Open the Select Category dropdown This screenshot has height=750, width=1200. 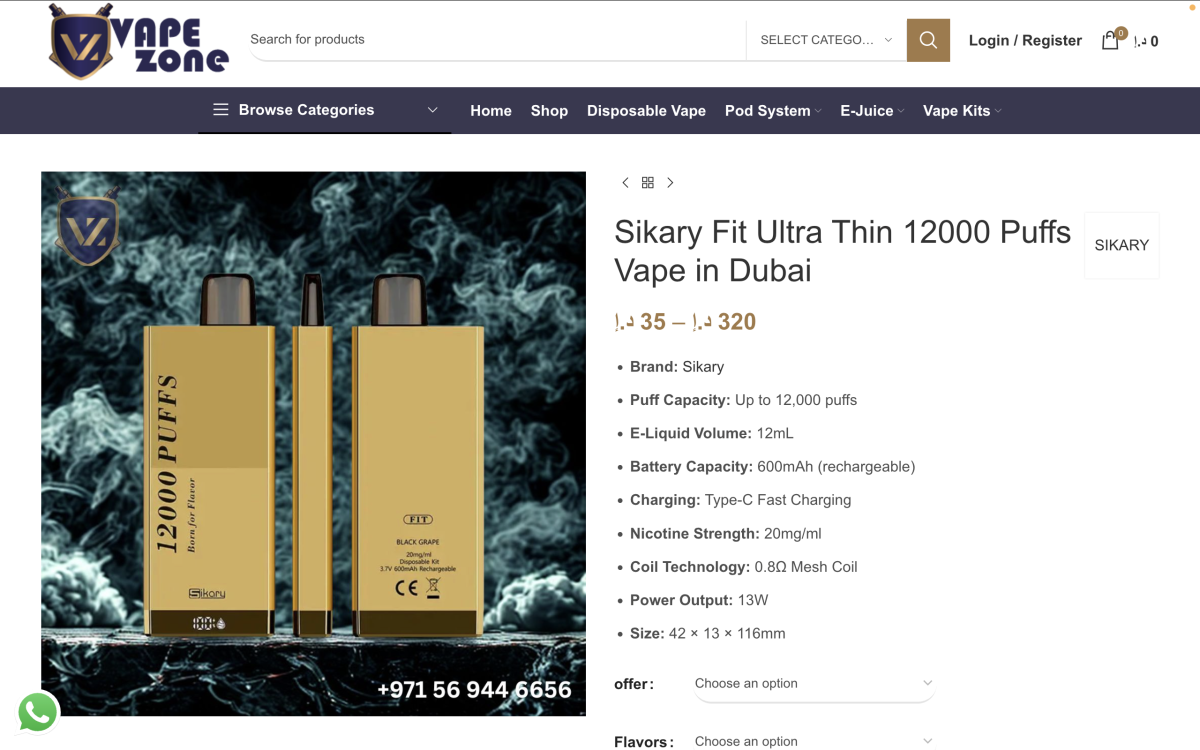coord(826,40)
